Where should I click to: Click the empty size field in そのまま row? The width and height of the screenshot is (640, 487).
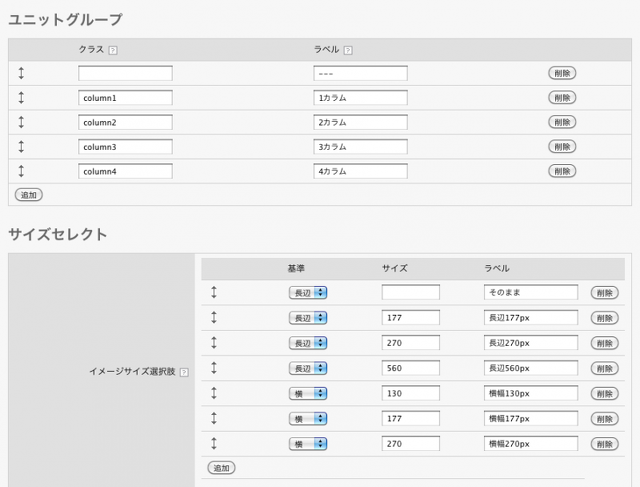coord(410,293)
